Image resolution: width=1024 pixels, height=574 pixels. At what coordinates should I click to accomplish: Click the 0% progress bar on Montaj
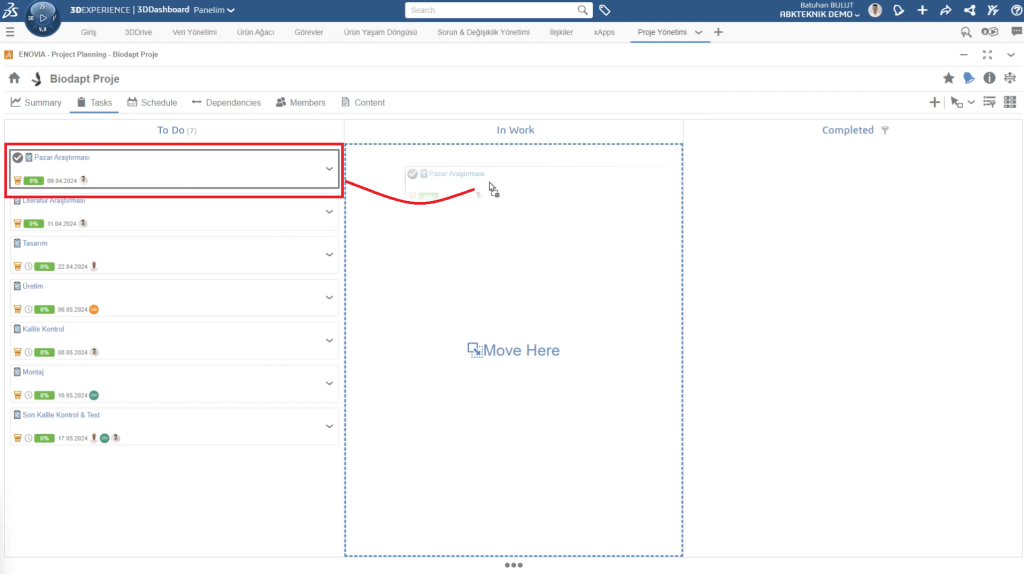point(45,395)
